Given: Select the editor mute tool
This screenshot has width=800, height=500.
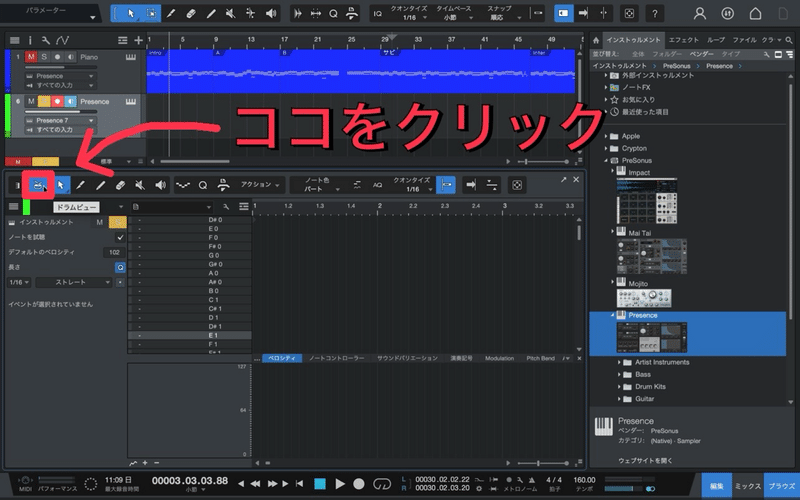Looking at the screenshot, I should click(x=140, y=185).
